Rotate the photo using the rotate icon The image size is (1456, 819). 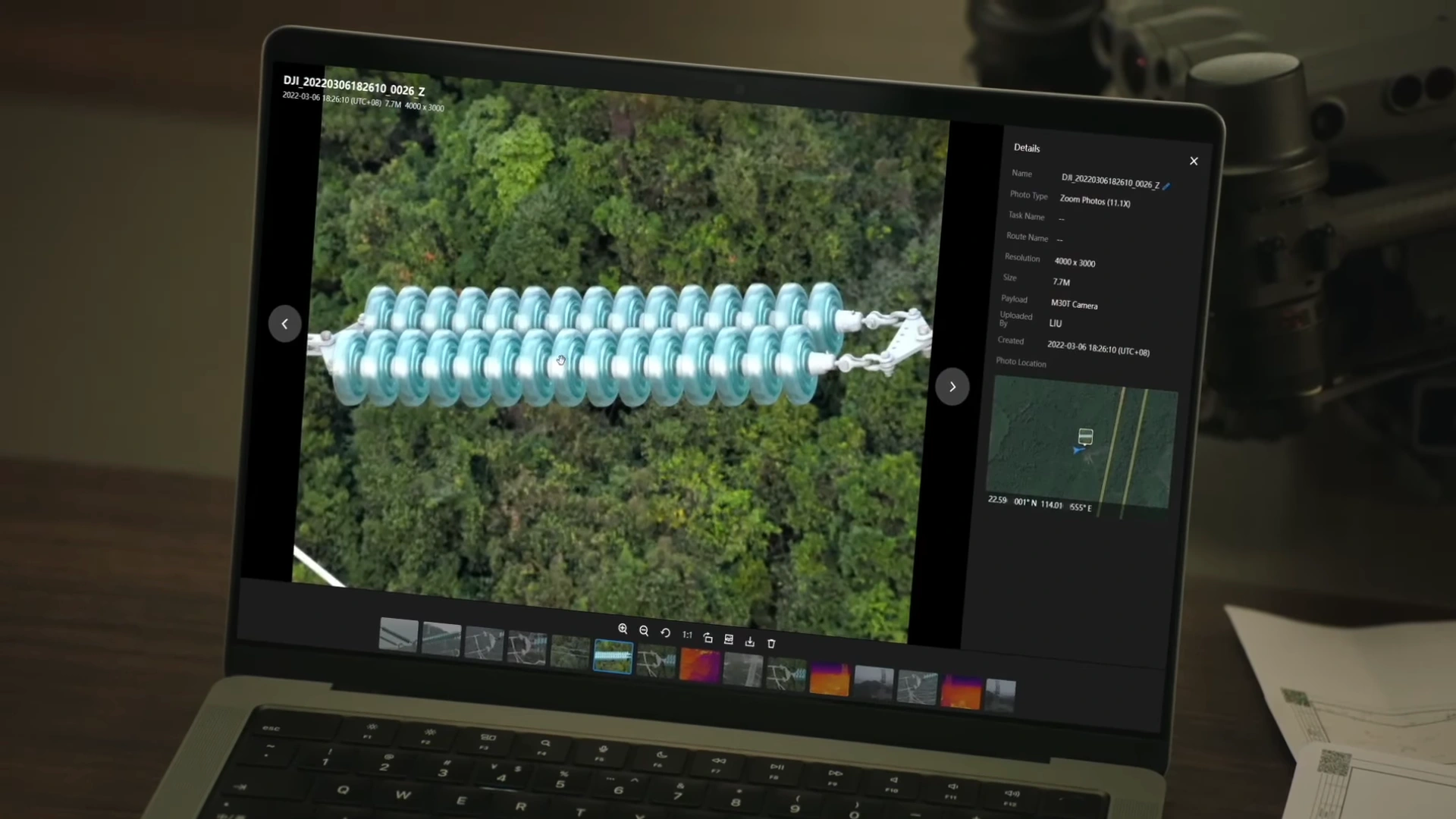pos(708,638)
